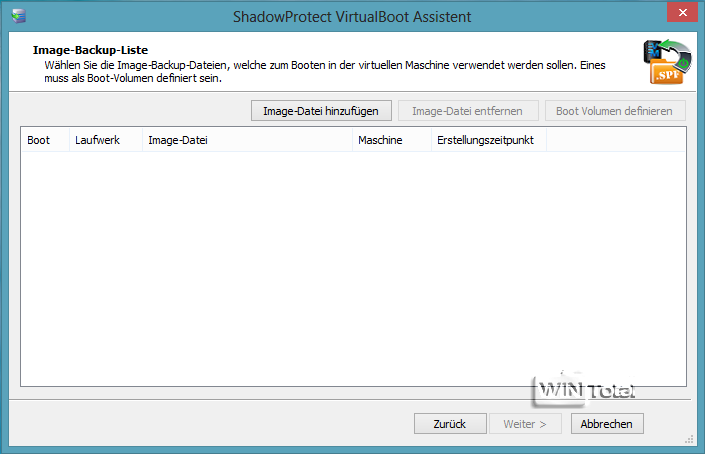
Task: Cancel the wizard with Abbrechen
Action: (x=607, y=423)
